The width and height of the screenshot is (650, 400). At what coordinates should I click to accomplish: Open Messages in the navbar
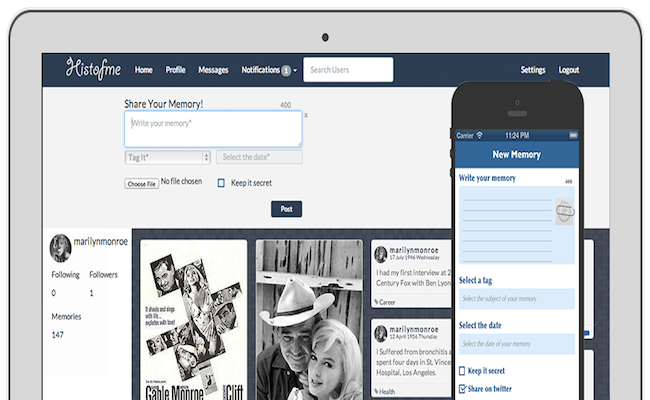click(213, 70)
